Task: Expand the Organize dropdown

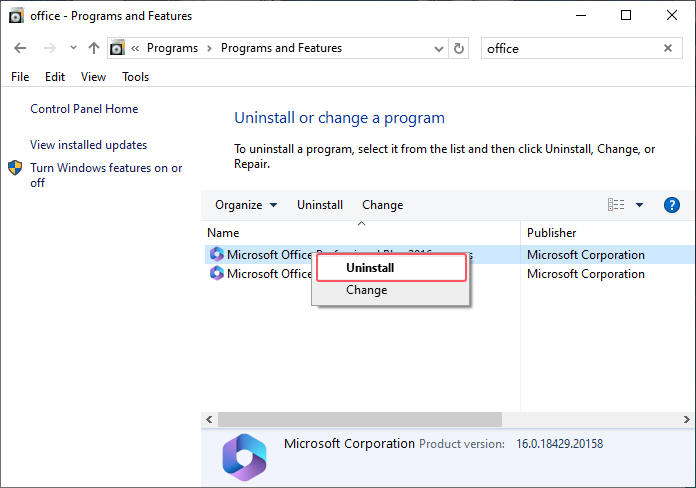Action: click(x=245, y=205)
